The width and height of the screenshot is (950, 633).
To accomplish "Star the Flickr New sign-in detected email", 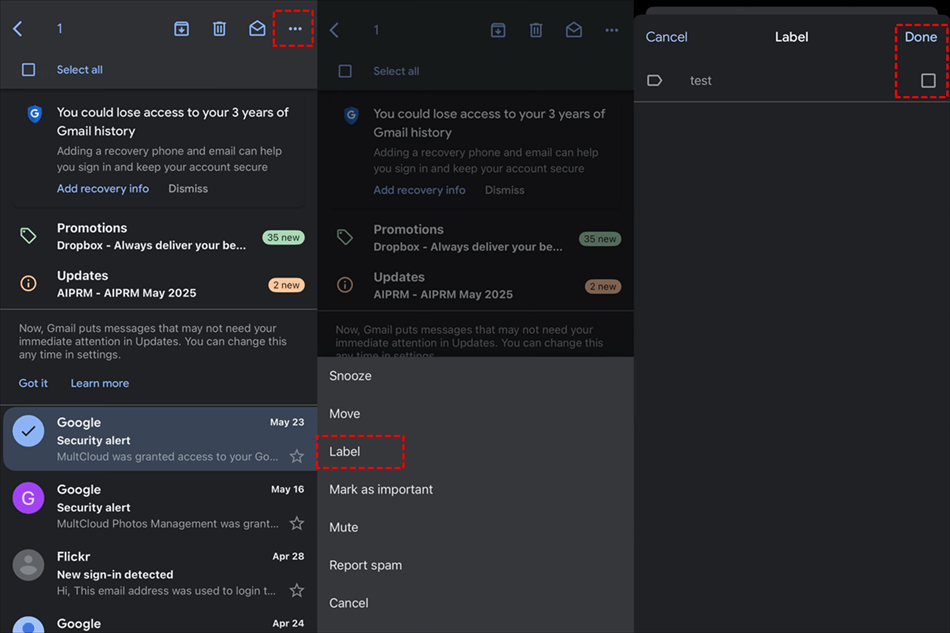I will 296,590.
